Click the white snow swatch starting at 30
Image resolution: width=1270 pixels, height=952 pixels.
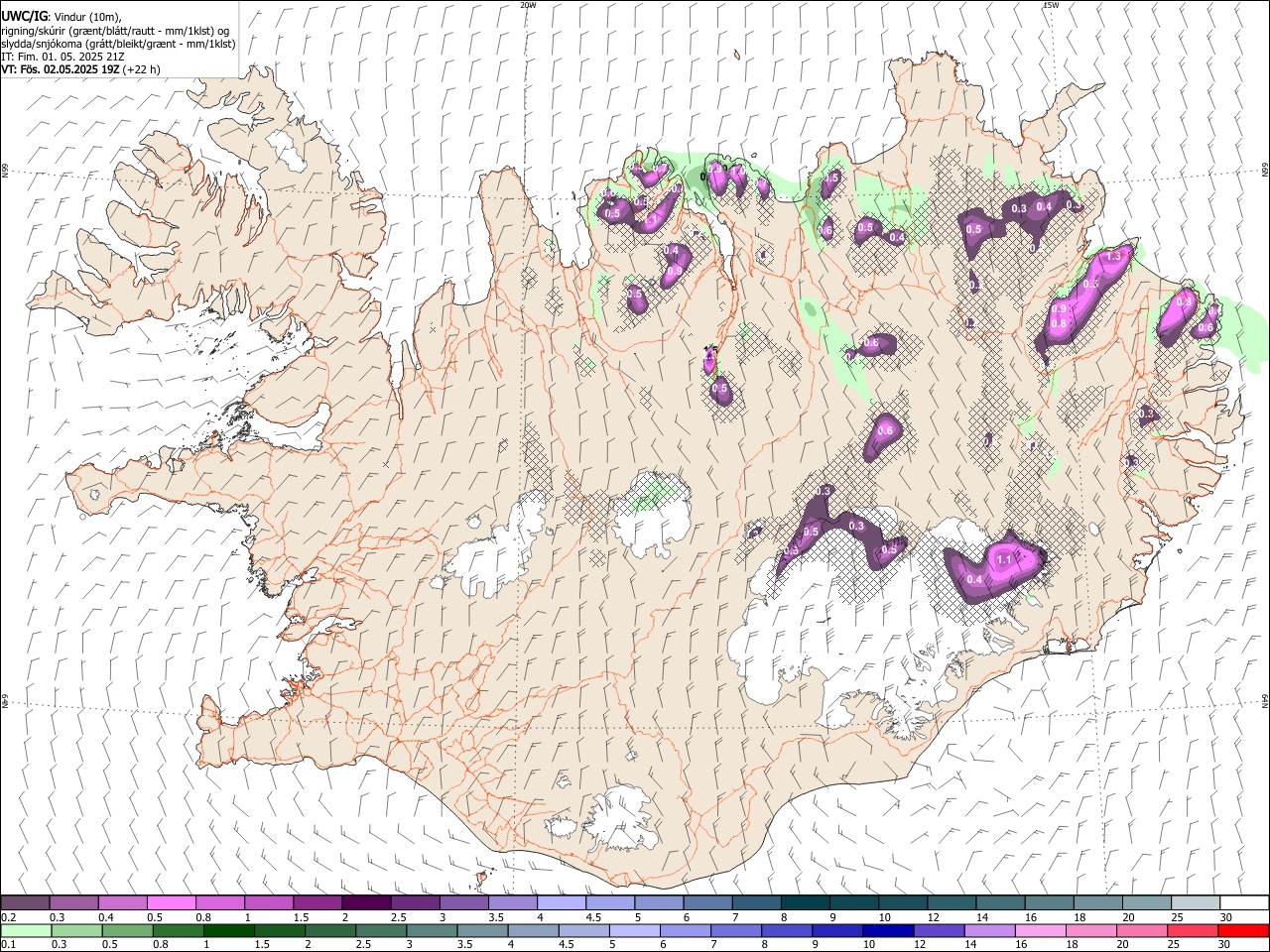click(x=1244, y=903)
